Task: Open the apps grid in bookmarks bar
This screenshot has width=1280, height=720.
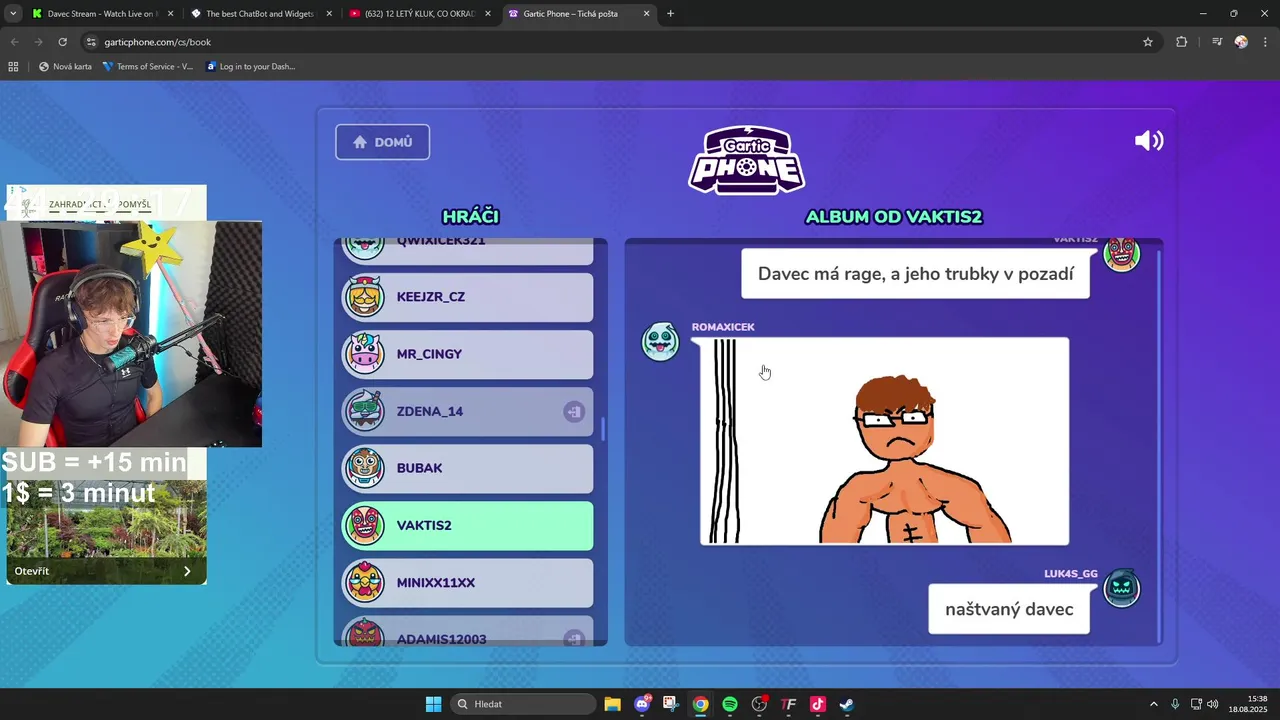Action: 13,67
